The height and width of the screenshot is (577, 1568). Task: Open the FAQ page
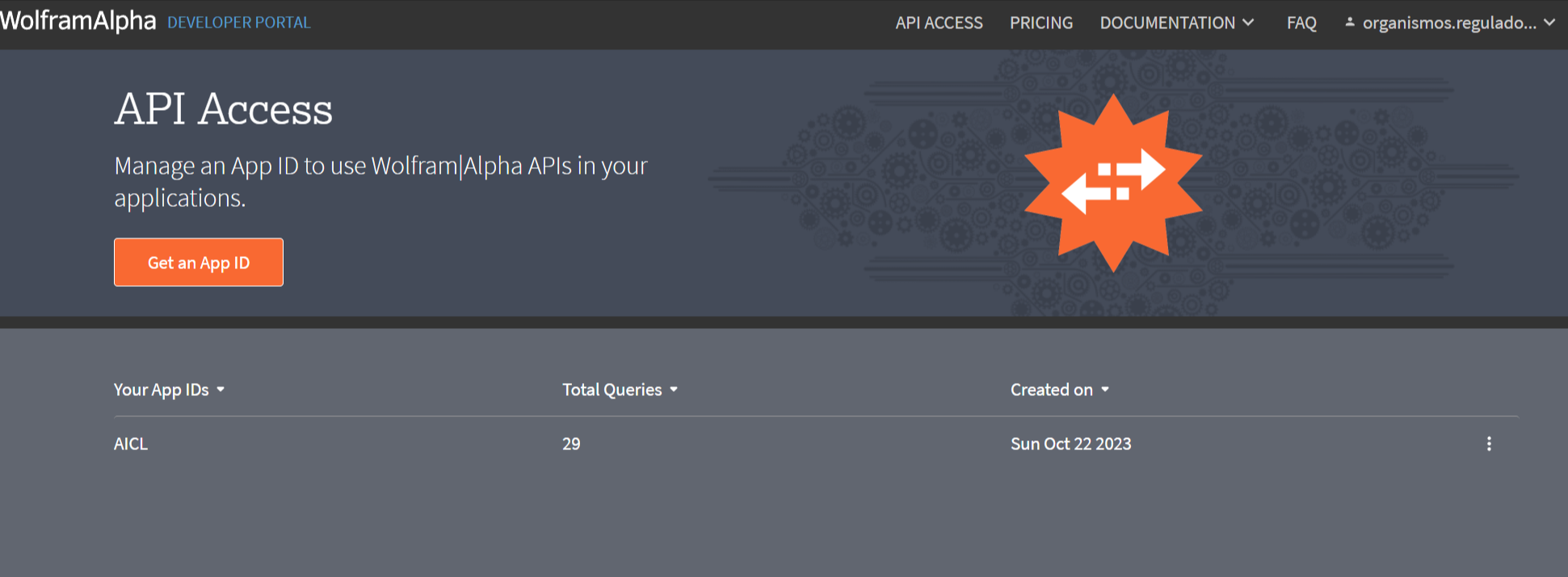(x=1301, y=23)
